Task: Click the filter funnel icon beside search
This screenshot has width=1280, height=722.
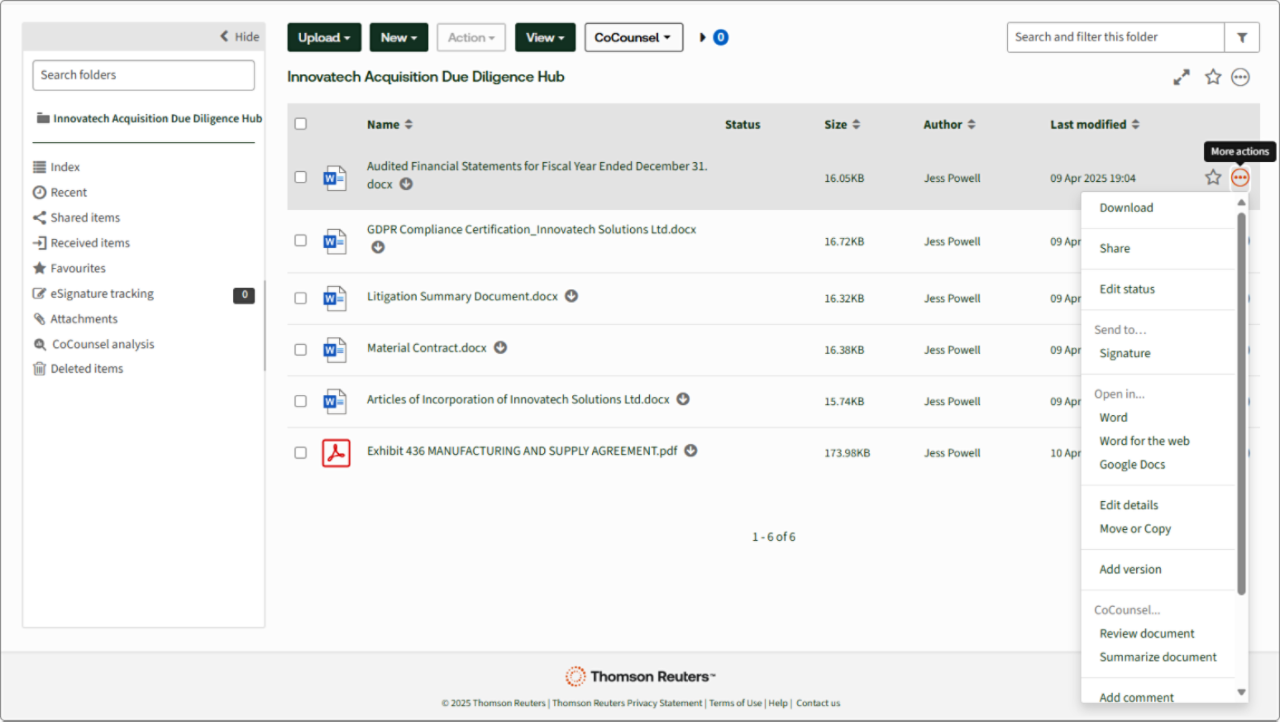Action: [x=1242, y=38]
